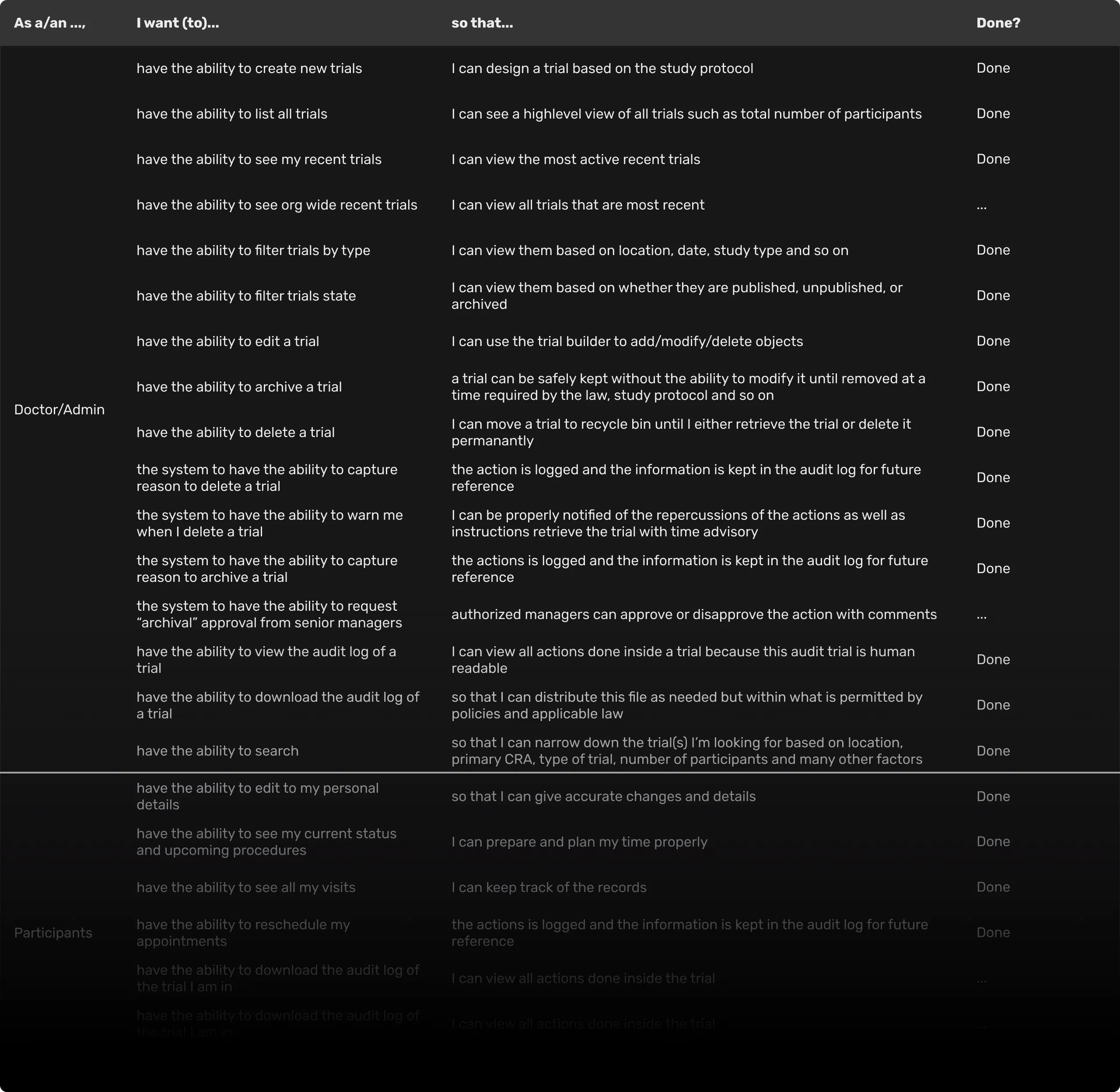Click ellipsis status for archival approval request row
The width and height of the screenshot is (1120, 1092).
point(982,616)
